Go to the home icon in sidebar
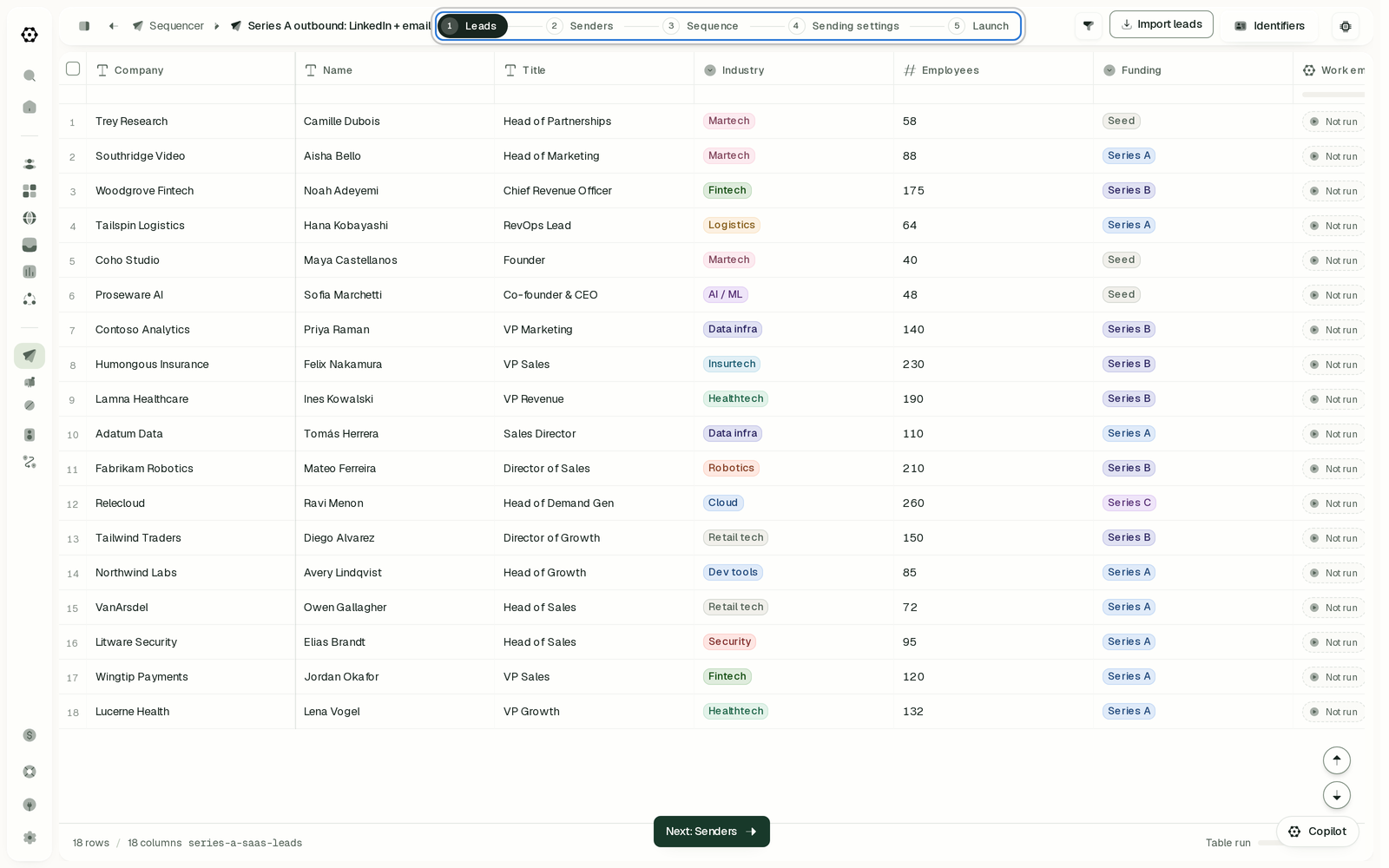Image resolution: width=1389 pixels, height=868 pixels. pos(30,107)
